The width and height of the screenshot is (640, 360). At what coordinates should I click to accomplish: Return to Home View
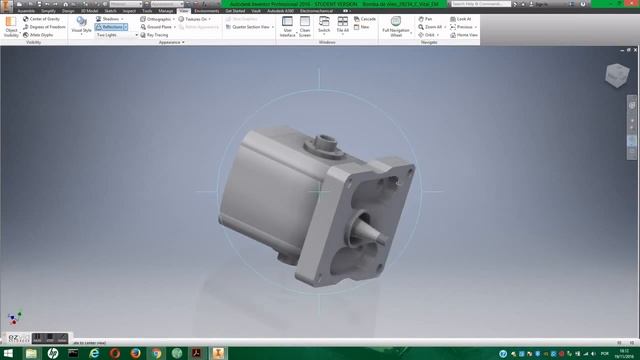464,35
